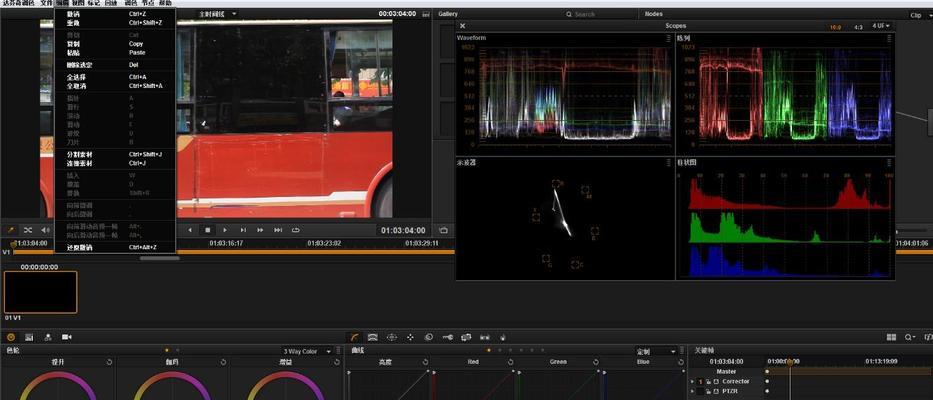The height and width of the screenshot is (400, 933).
Task: Choose the Ctrl+Shift+J split clip menu entry
Action: pos(115,155)
